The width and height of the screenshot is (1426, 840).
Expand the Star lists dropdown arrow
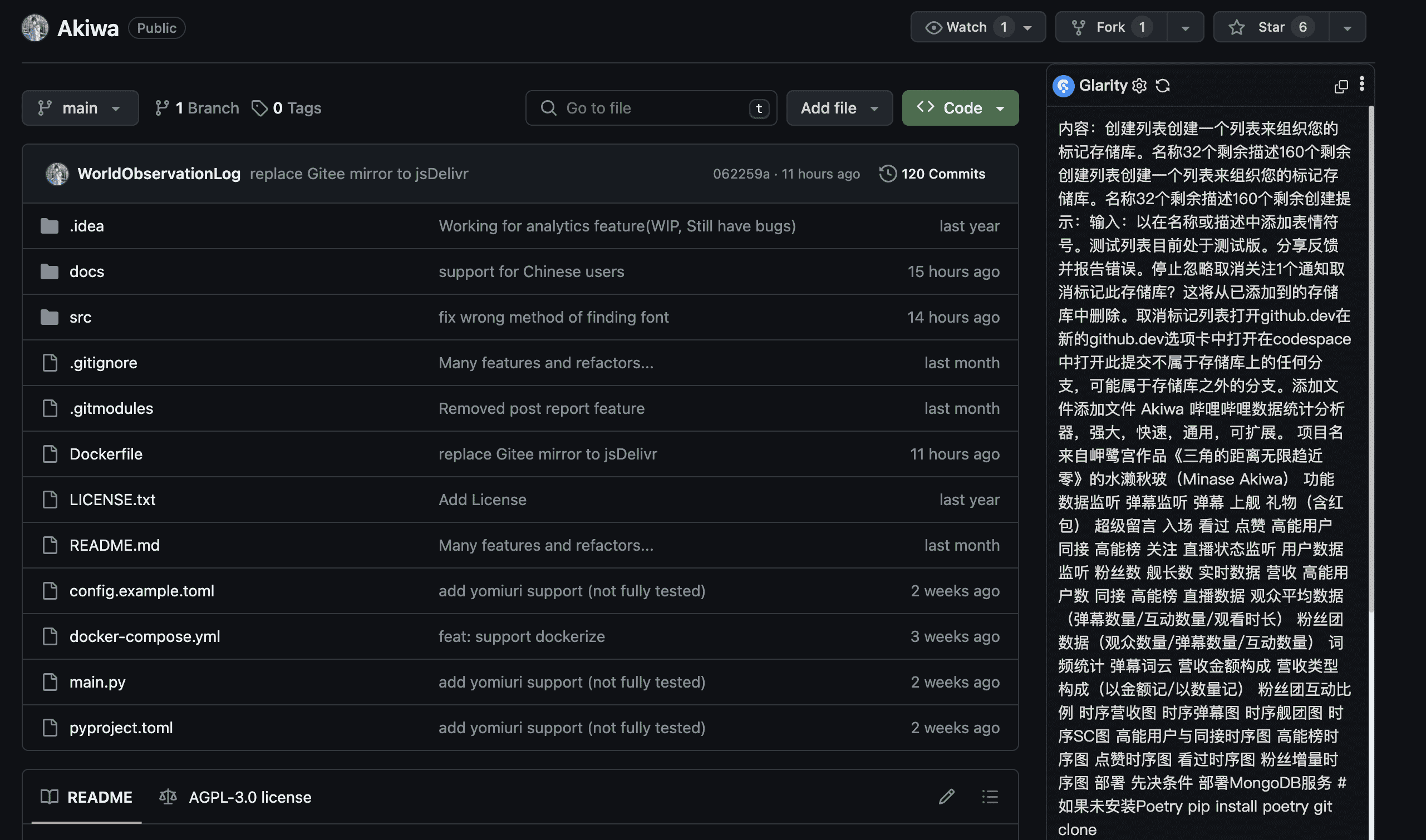click(1348, 28)
